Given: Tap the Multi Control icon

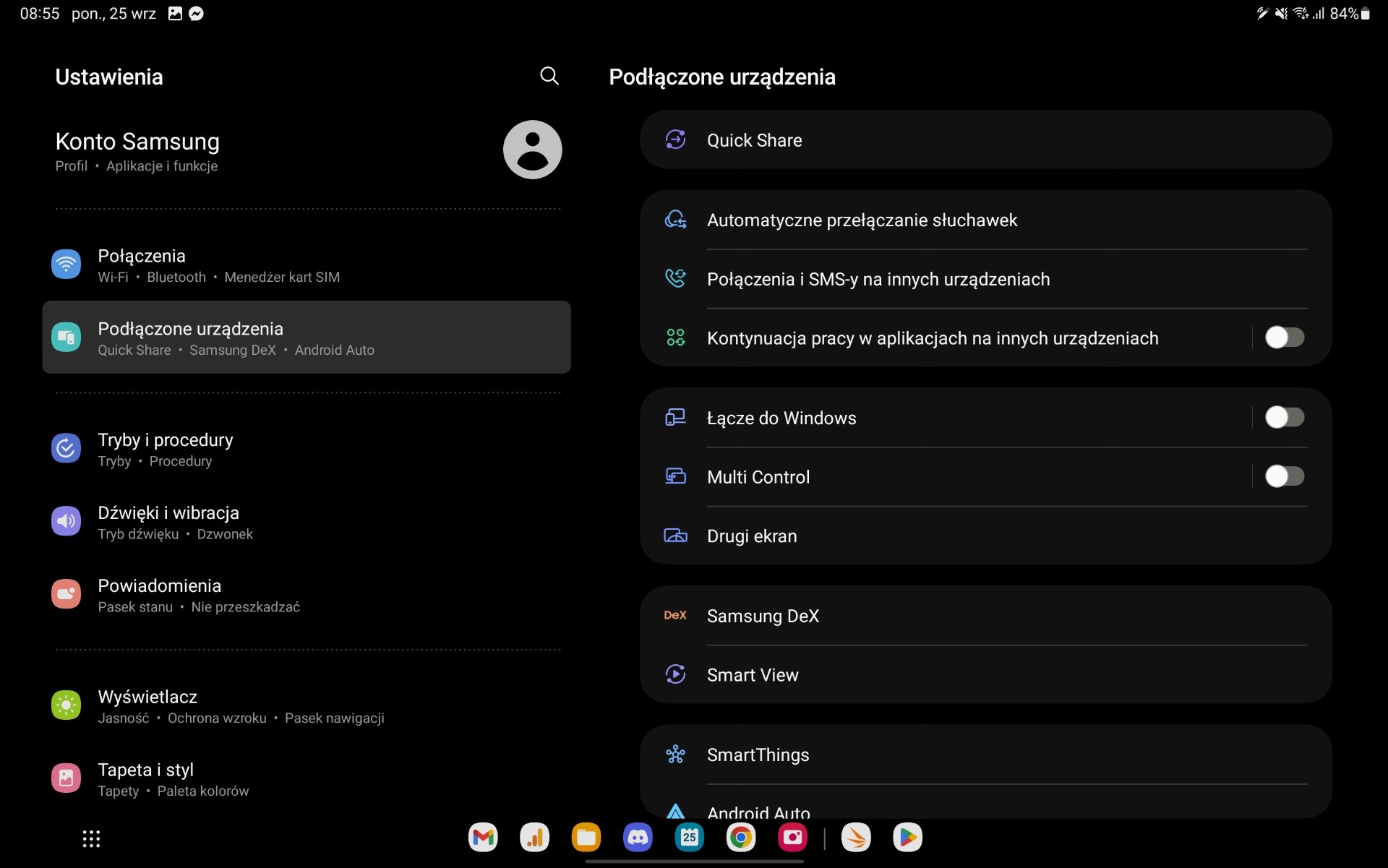Looking at the screenshot, I should tap(675, 476).
